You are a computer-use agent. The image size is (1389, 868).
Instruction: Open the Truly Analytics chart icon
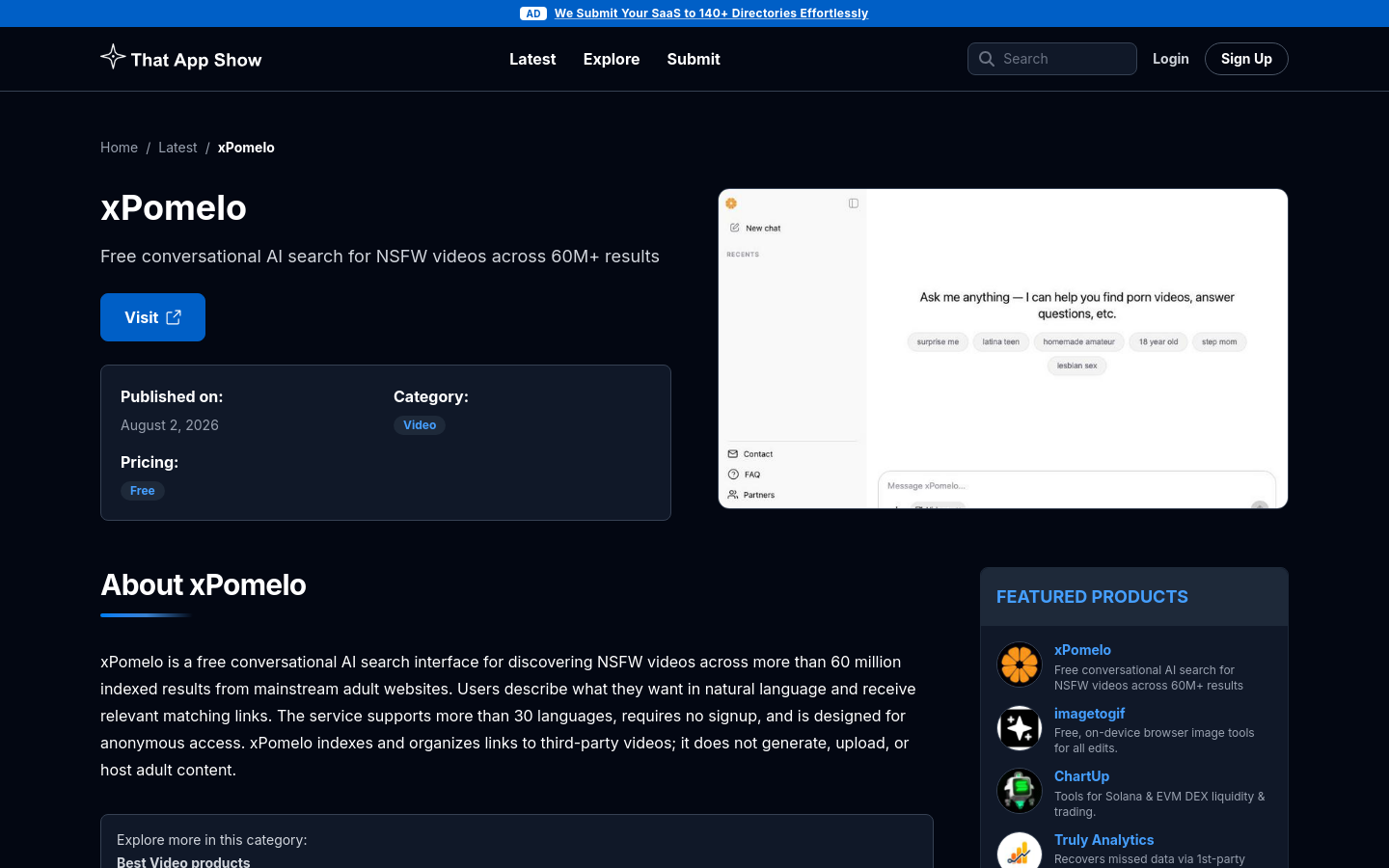1020,851
